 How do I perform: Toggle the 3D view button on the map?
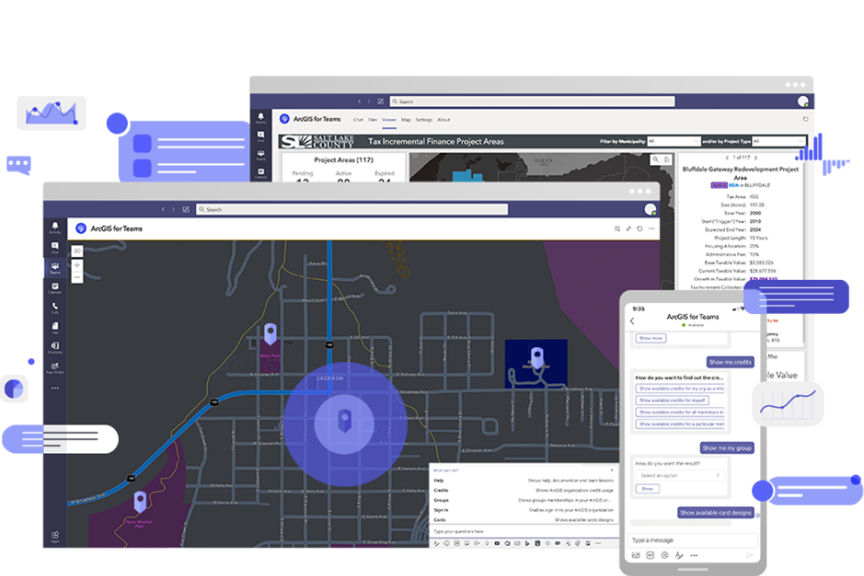tap(77, 250)
